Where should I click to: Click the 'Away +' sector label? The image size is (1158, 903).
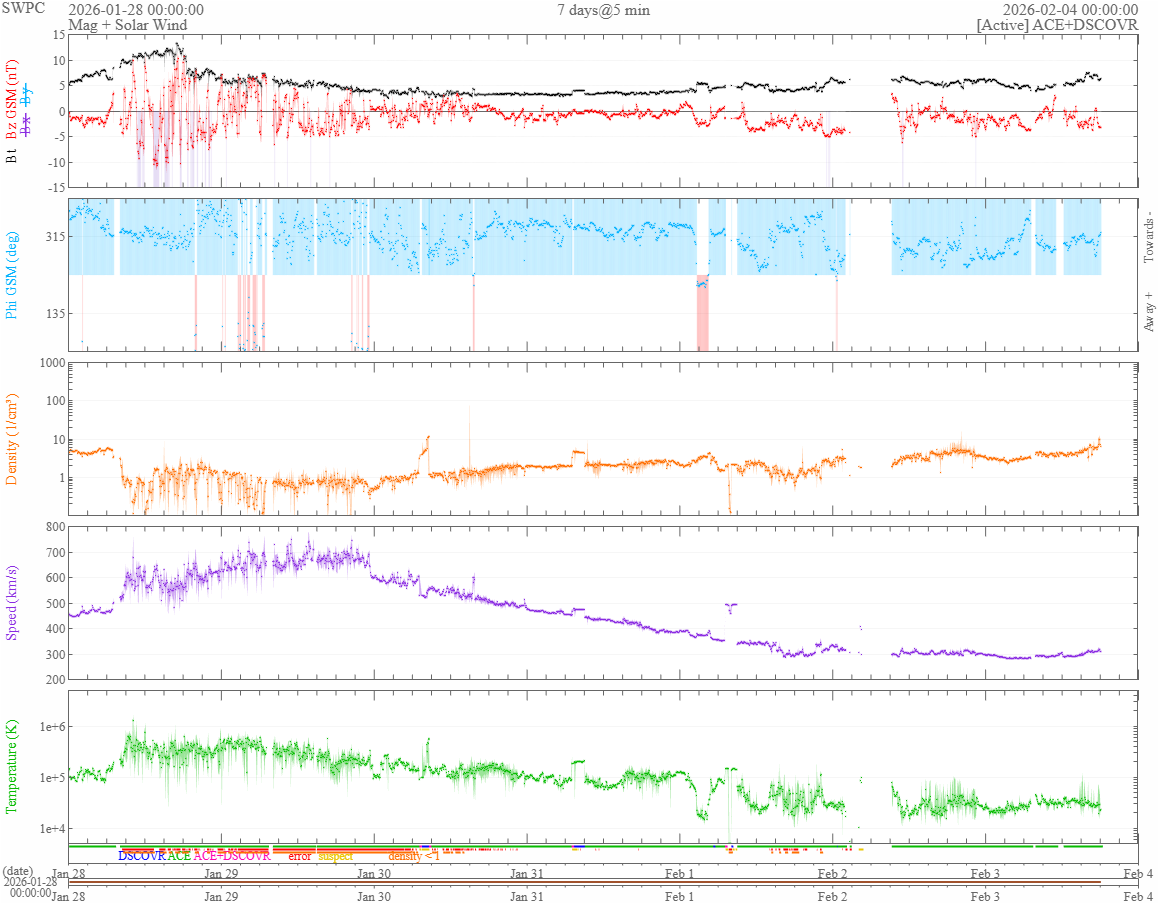tap(1148, 312)
